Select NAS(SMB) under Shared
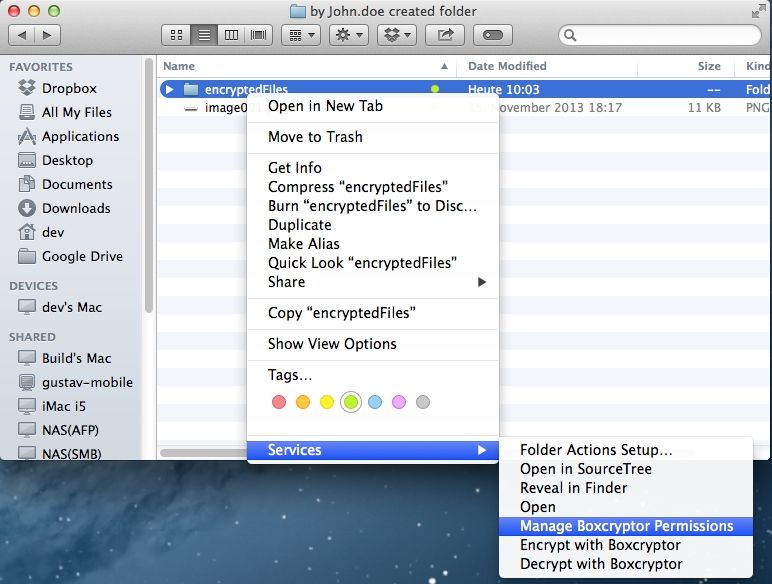Image resolution: width=772 pixels, height=584 pixels. tap(60, 453)
